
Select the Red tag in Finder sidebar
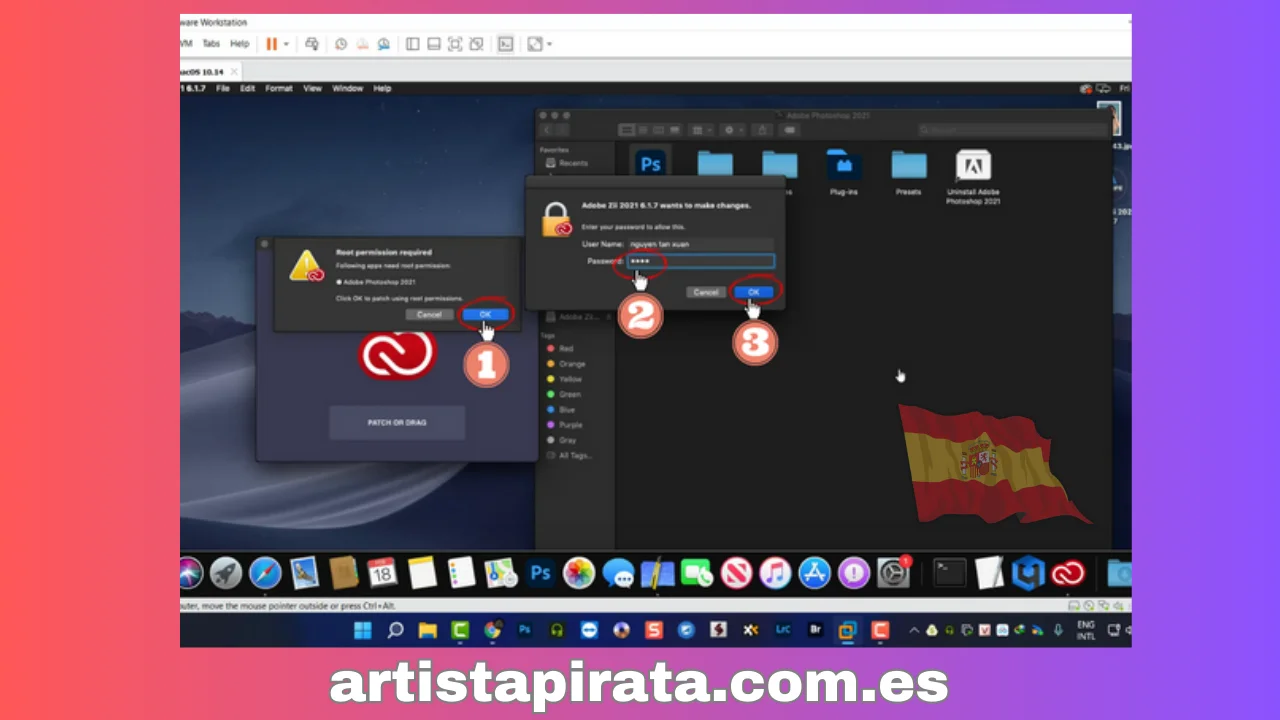point(566,348)
